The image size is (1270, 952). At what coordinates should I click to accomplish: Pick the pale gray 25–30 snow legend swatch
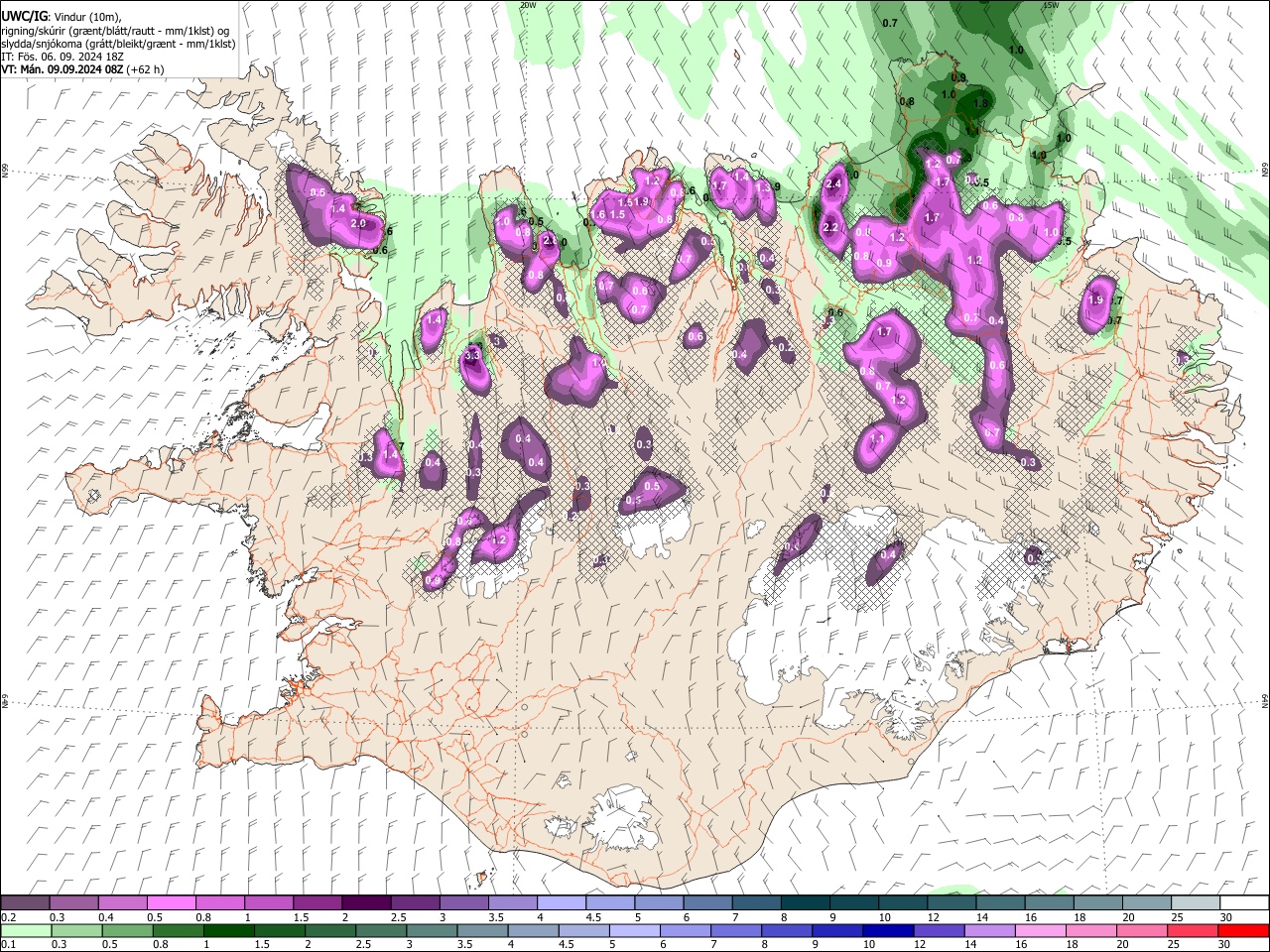click(1196, 903)
